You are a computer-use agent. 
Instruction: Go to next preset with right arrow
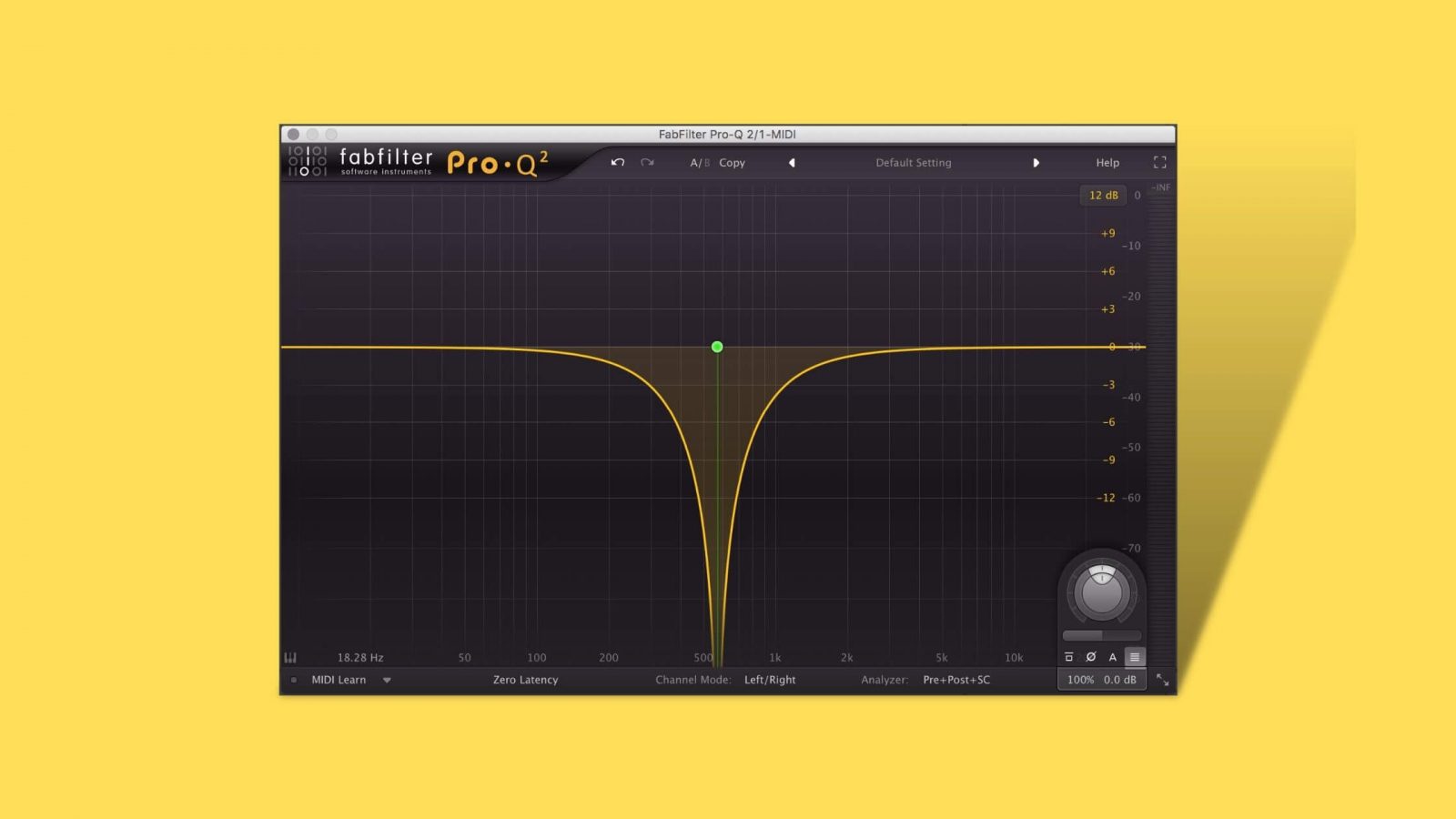[x=1036, y=163]
